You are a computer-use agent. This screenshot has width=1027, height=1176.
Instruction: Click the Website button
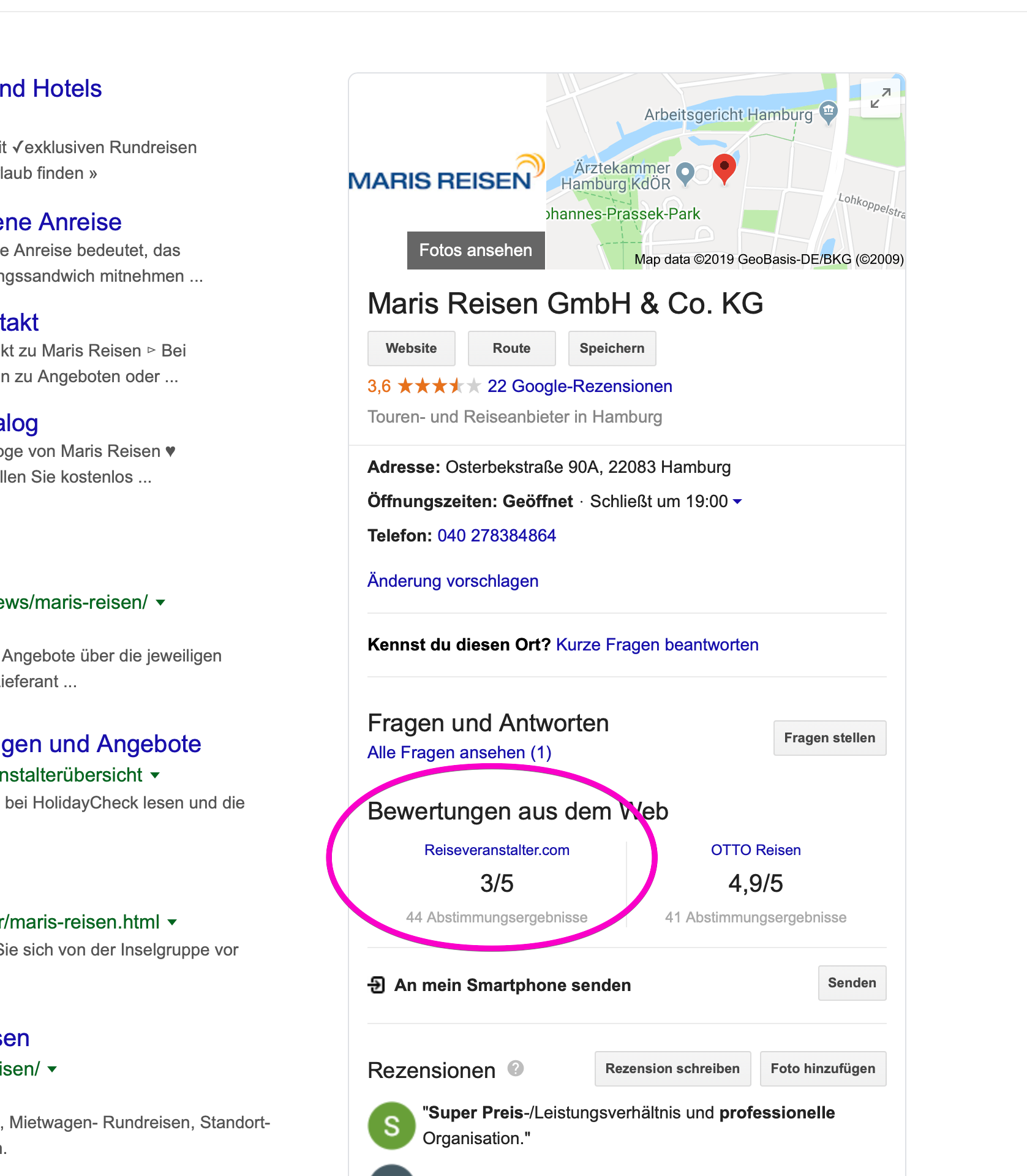coord(412,349)
